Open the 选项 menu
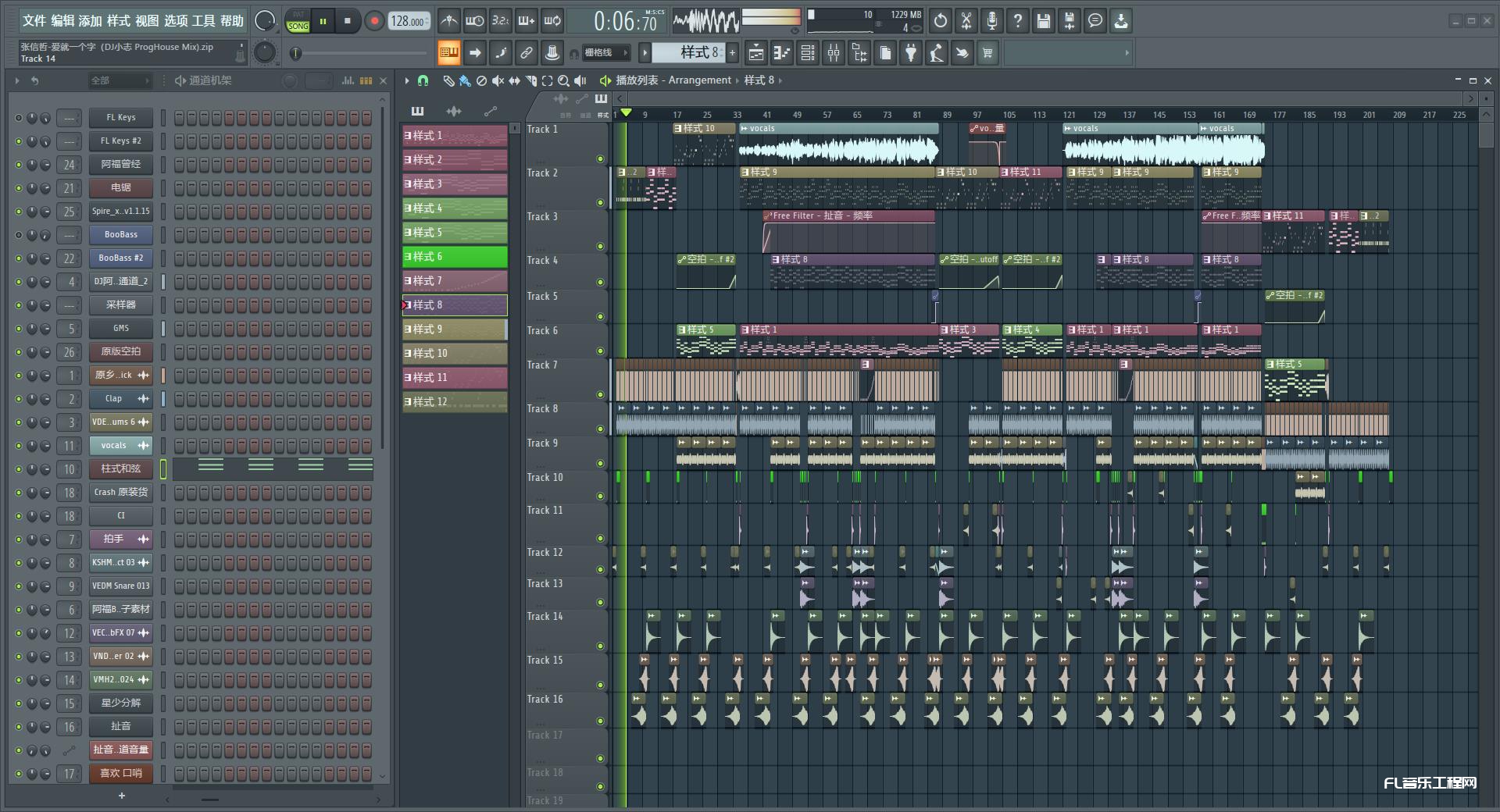This screenshot has height=812, width=1500. coord(176,20)
